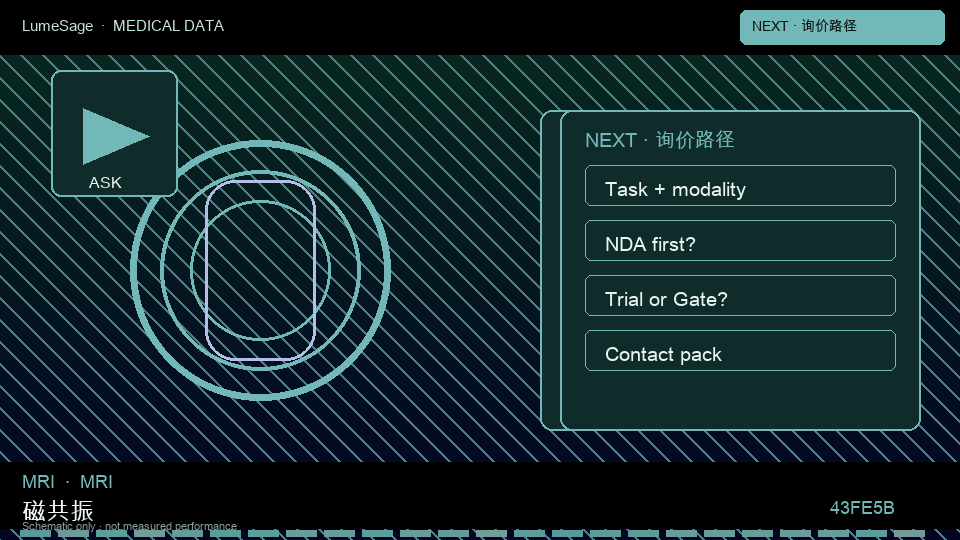Click the 磁共振 caption title
This screenshot has height=540, width=960.
[58, 511]
